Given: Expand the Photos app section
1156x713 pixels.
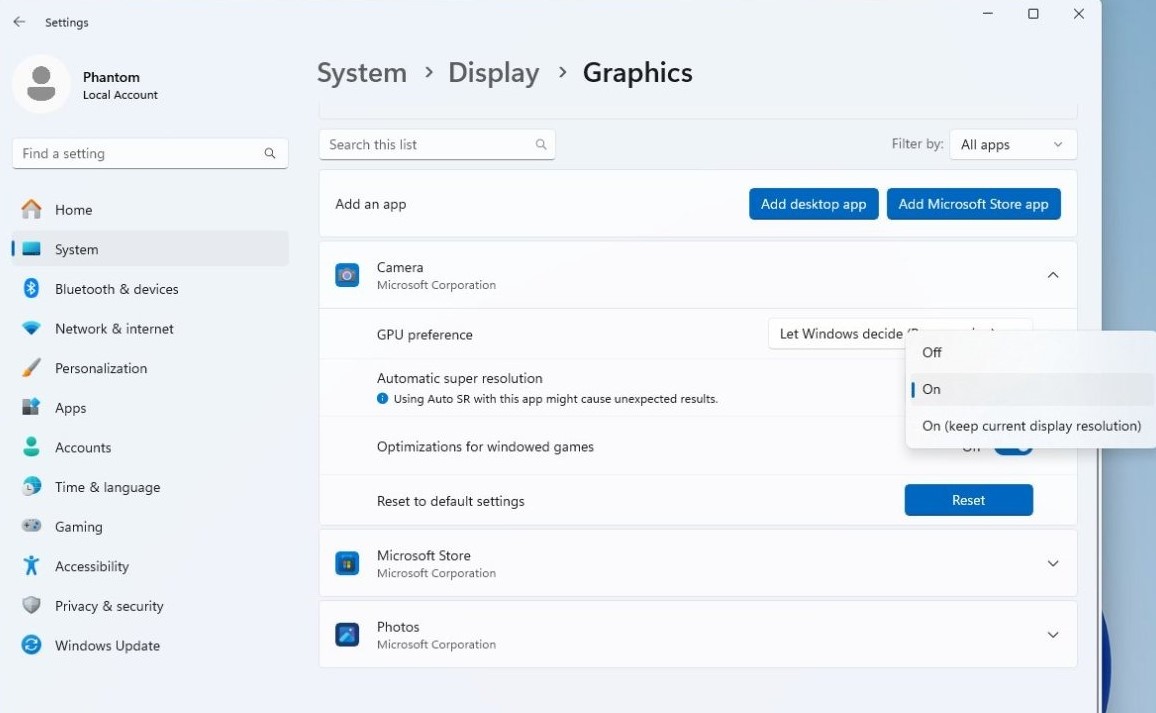Looking at the screenshot, I should pyautogui.click(x=1053, y=635).
